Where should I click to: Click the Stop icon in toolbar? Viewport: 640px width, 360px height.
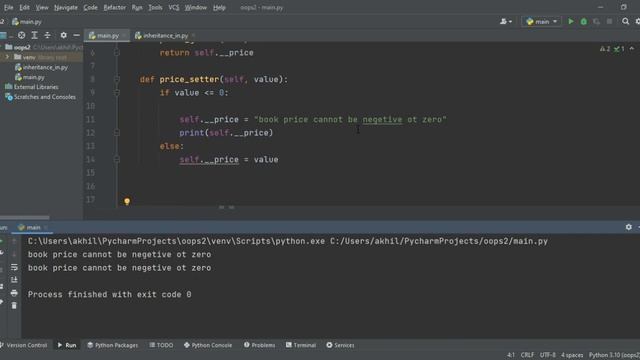pos(609,21)
